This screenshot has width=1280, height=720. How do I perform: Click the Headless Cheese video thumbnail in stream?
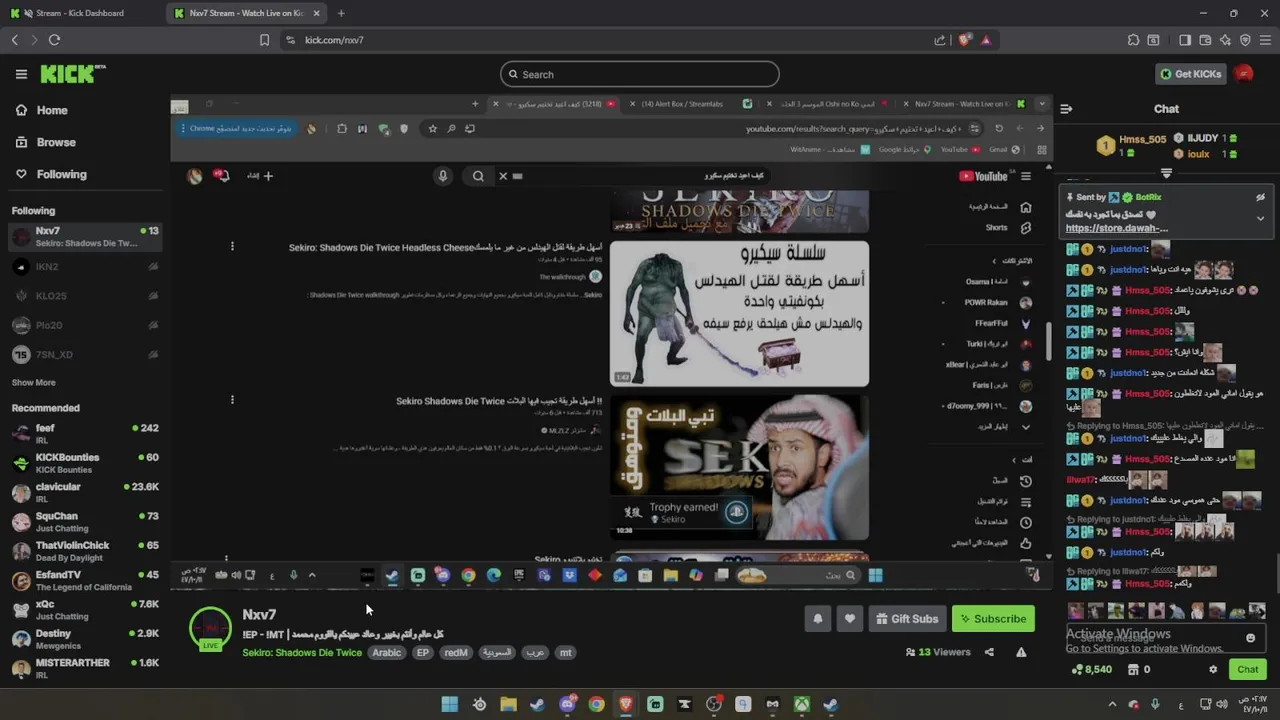pyautogui.click(x=739, y=313)
